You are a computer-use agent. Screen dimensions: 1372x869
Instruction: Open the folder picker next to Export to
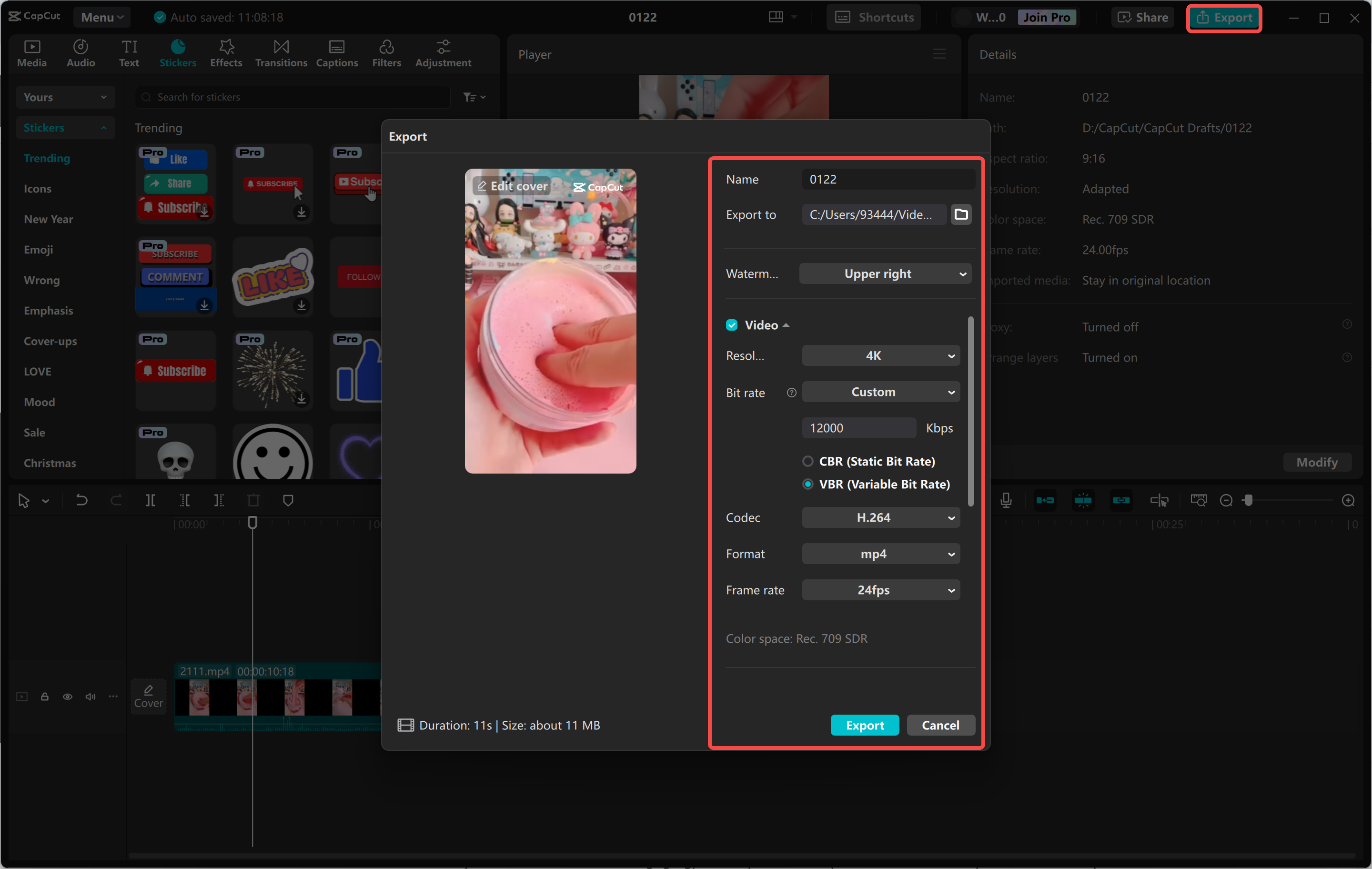[x=961, y=214]
